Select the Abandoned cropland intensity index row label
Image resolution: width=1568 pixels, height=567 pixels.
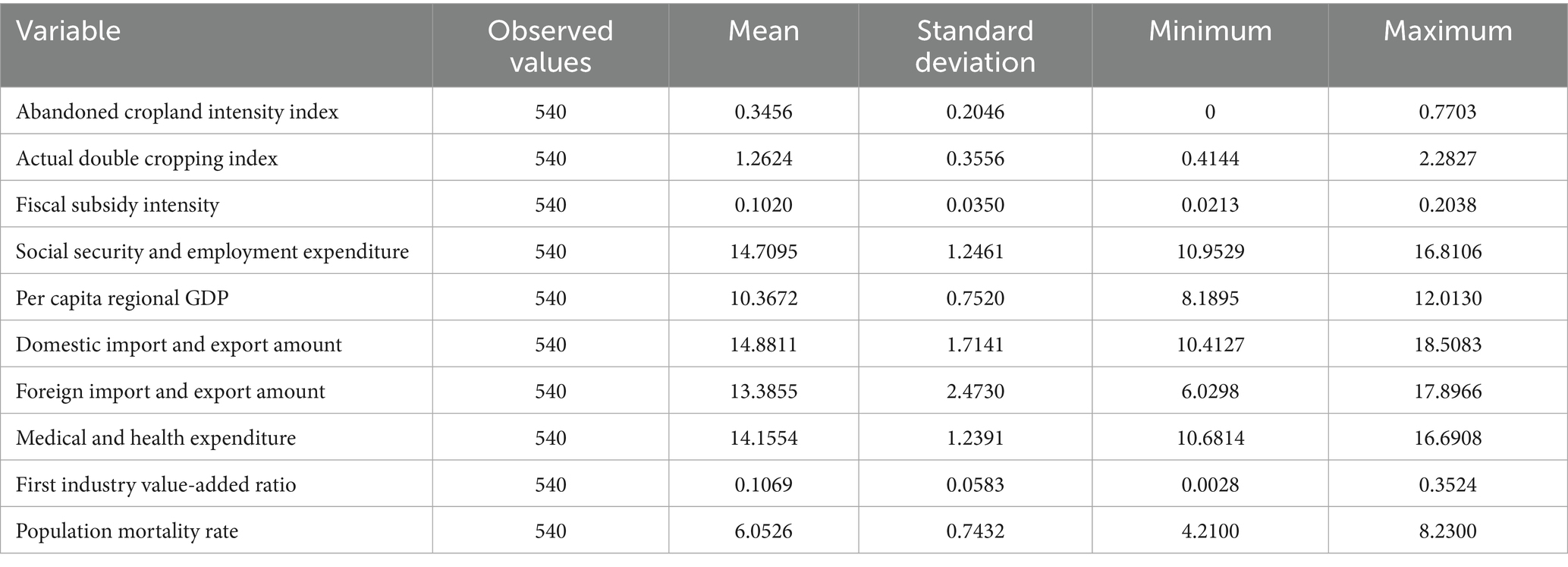point(178,112)
